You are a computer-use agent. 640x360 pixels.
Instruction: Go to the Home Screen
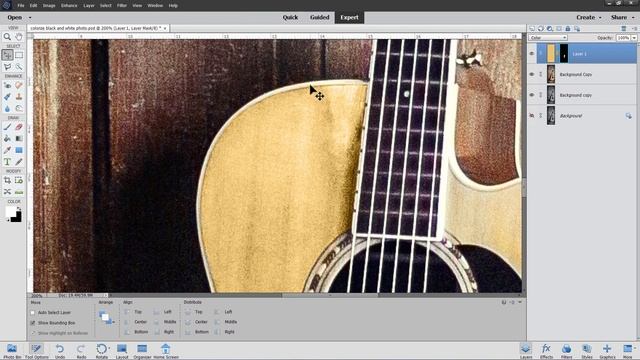pos(166,351)
